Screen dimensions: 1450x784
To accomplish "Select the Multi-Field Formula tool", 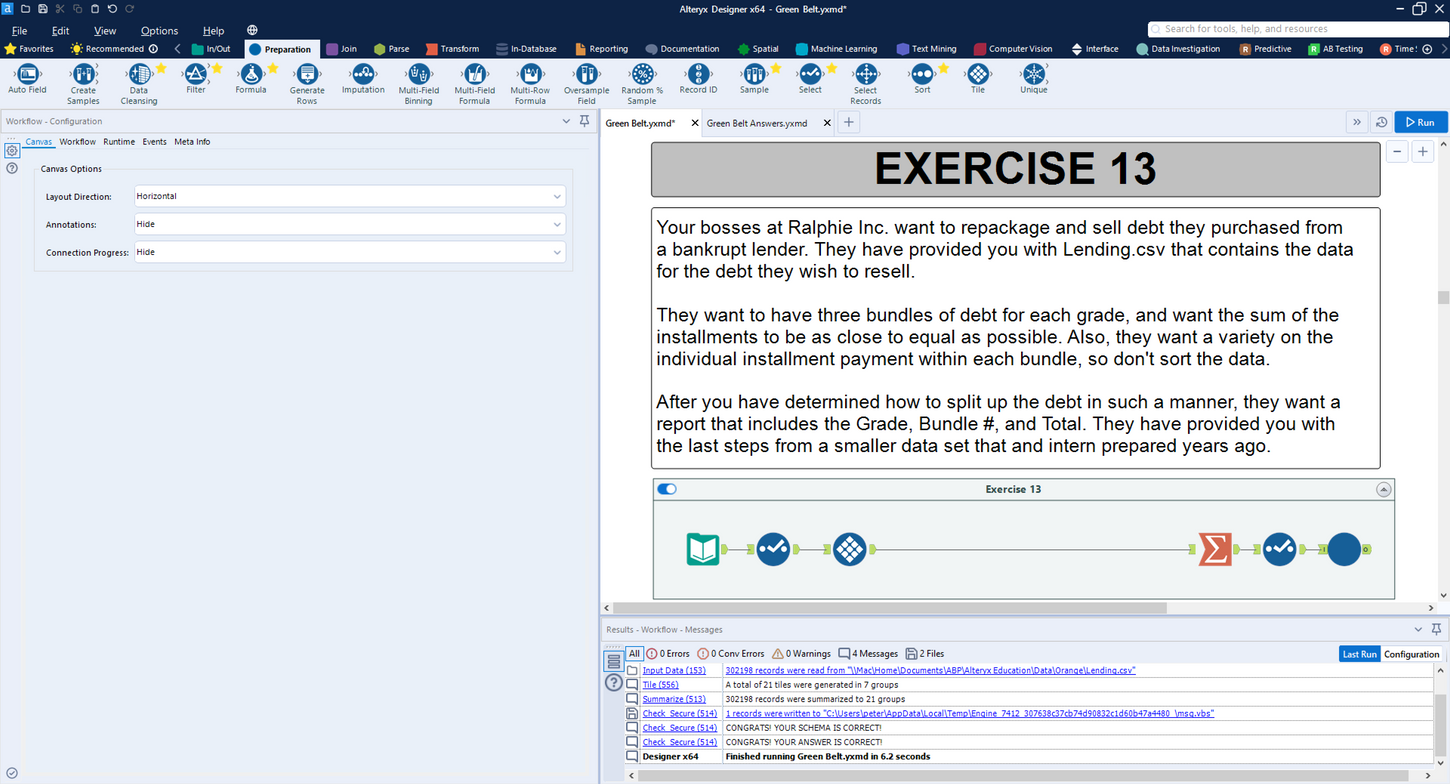I will pos(475,84).
